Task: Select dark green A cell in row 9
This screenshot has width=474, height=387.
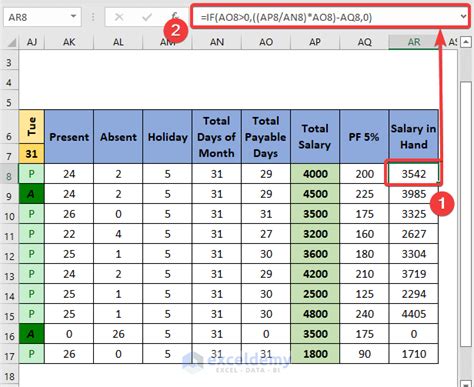Action: click(x=32, y=194)
